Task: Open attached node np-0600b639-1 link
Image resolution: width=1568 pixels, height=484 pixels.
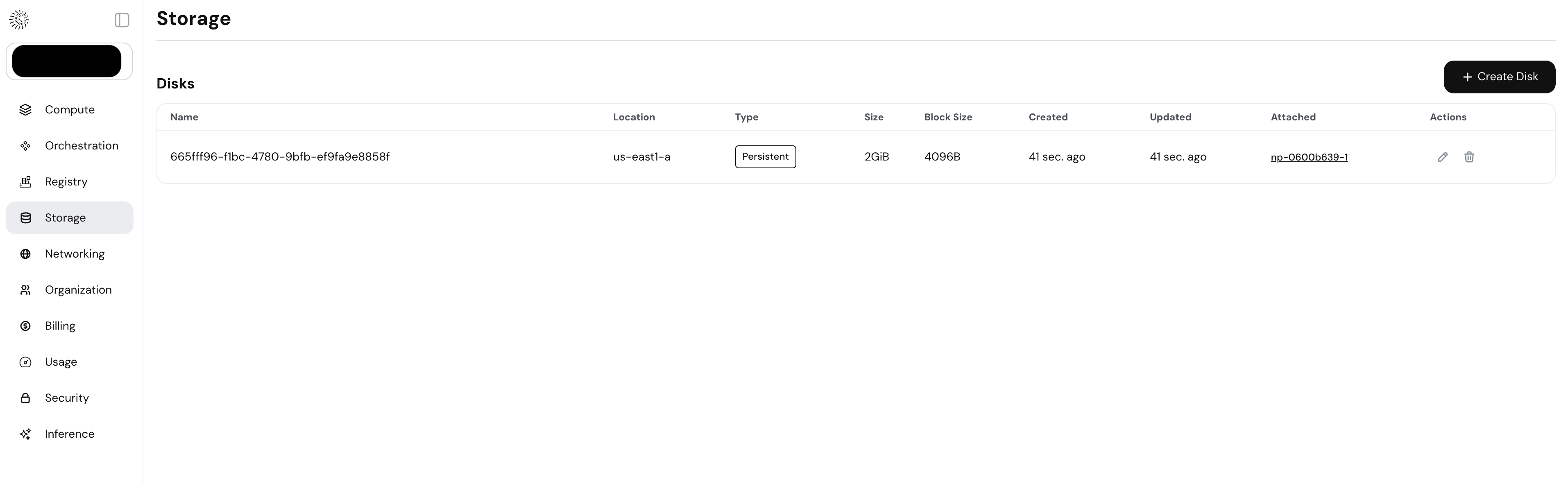Action: pos(1309,157)
